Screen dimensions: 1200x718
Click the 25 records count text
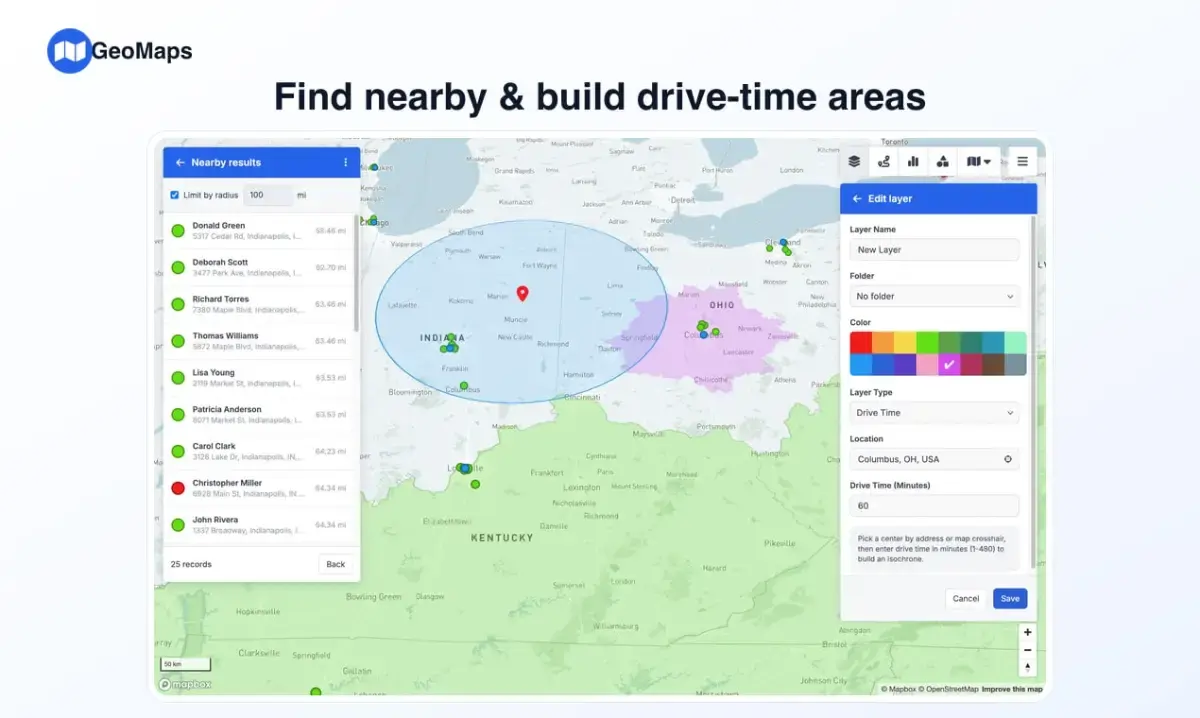click(191, 564)
